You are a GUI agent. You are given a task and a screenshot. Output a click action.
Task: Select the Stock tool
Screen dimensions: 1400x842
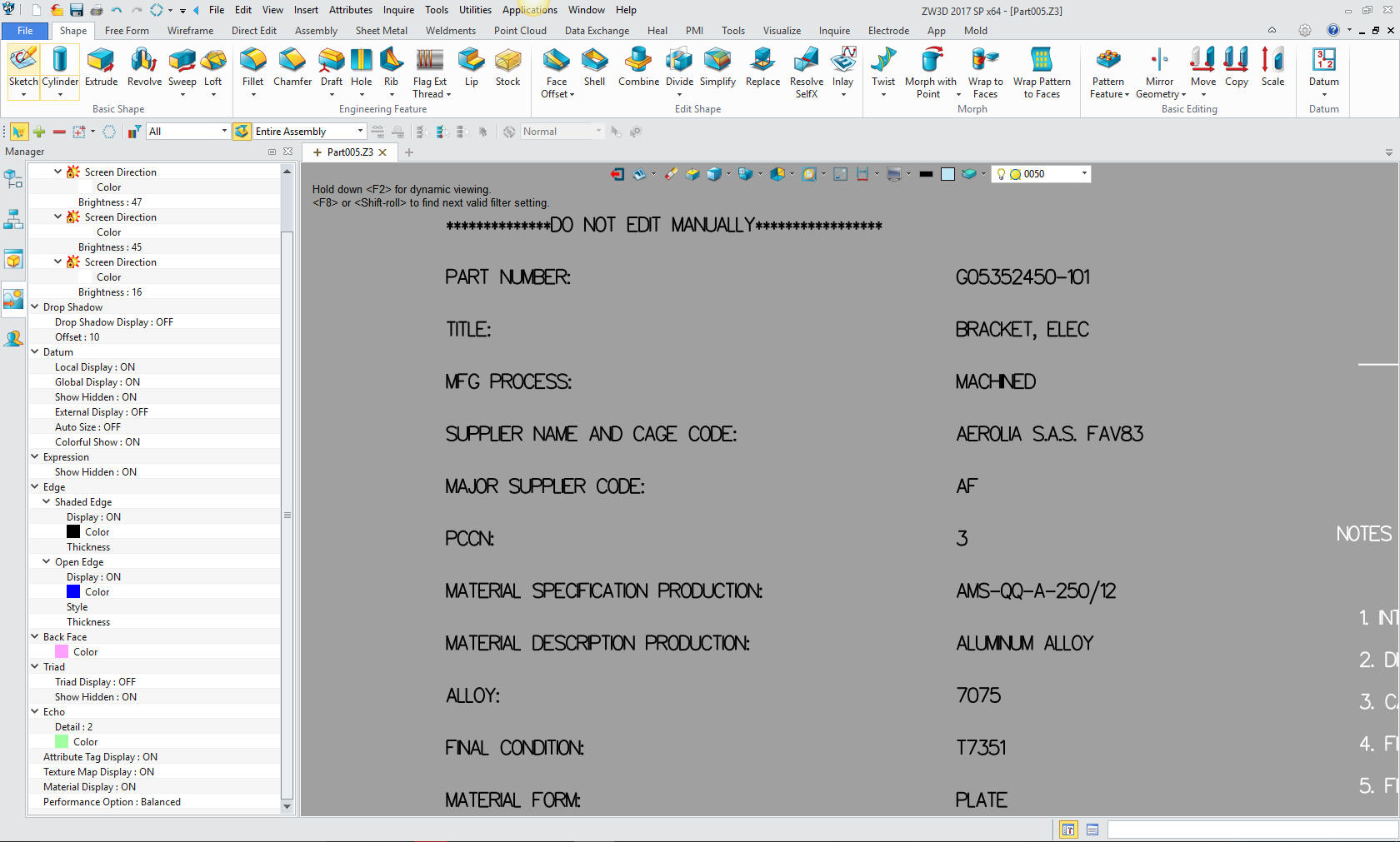click(x=507, y=67)
